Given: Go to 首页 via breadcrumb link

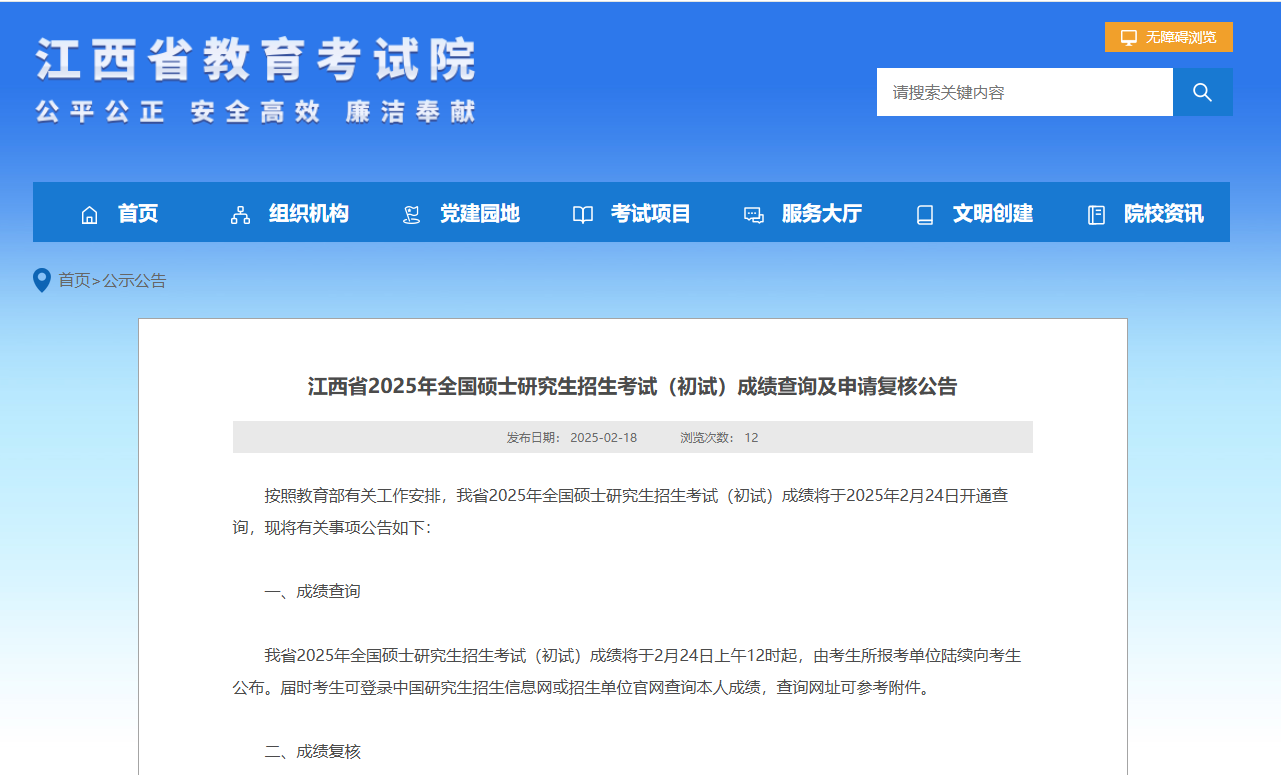Looking at the screenshot, I should click(x=74, y=280).
